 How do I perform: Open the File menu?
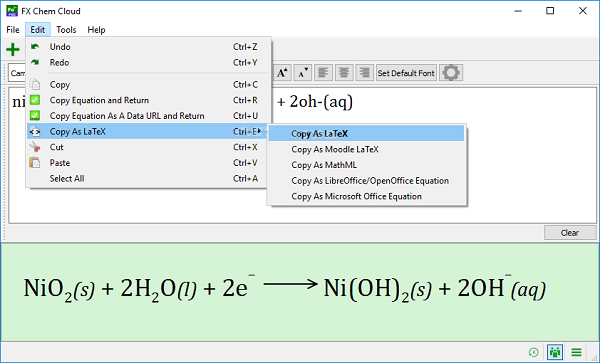tap(13, 29)
